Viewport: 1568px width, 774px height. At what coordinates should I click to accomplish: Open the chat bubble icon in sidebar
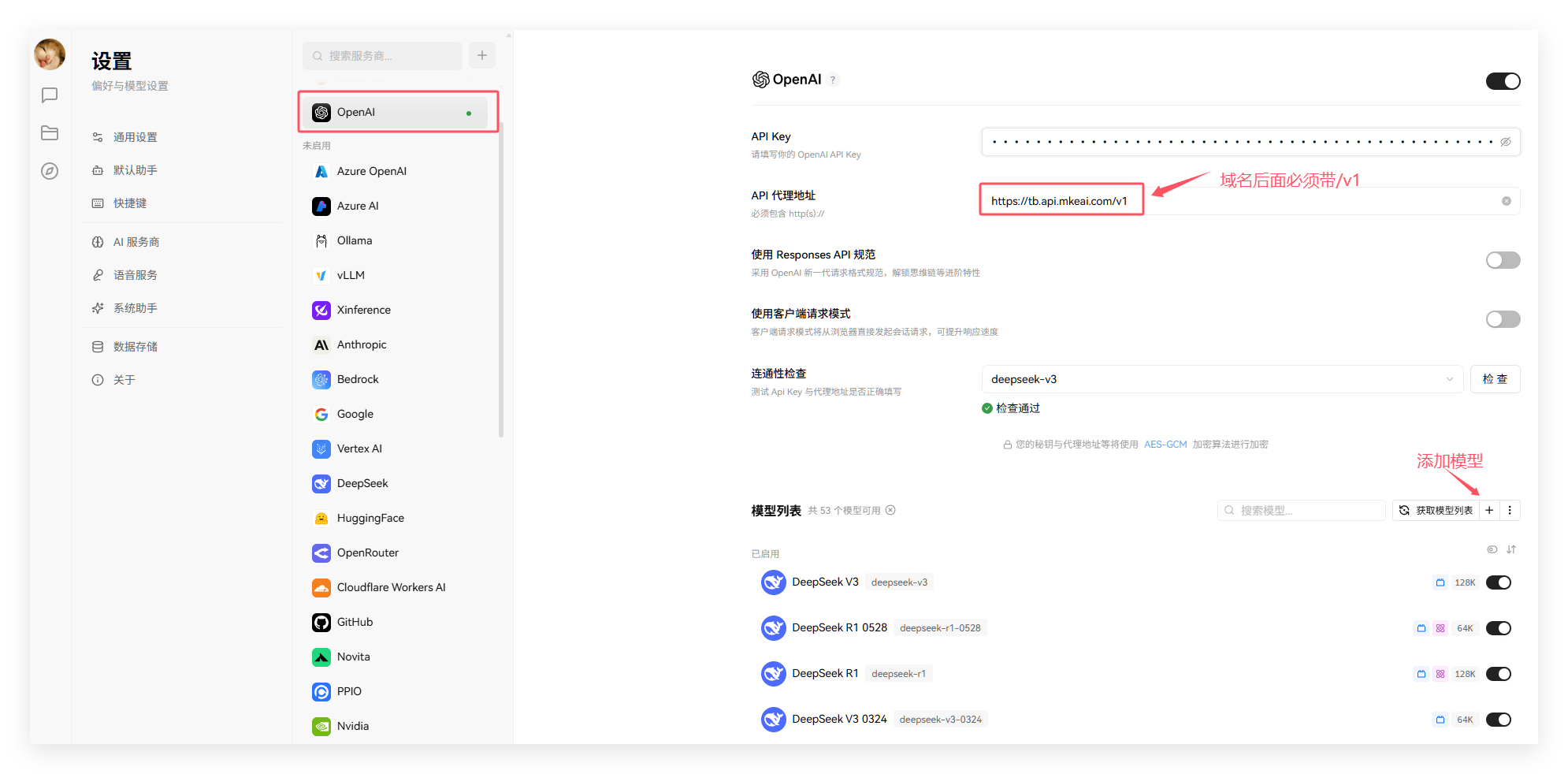(49, 95)
